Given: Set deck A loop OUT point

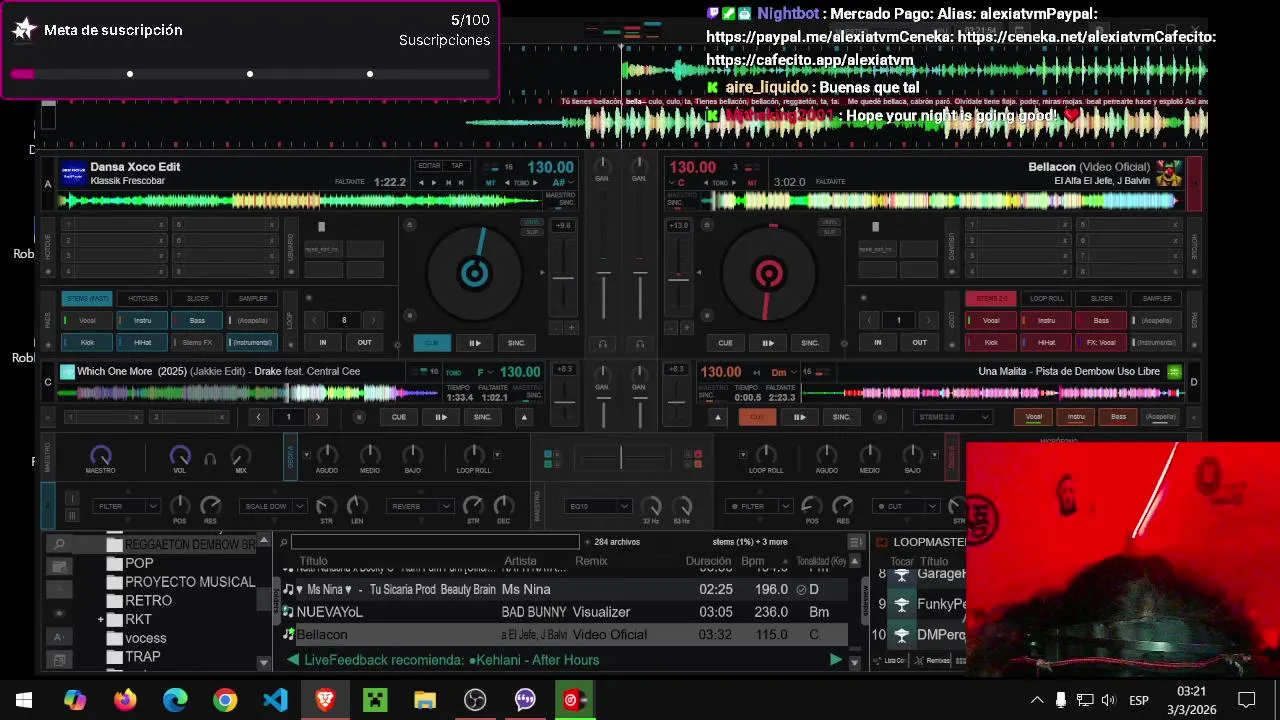Looking at the screenshot, I should [364, 342].
